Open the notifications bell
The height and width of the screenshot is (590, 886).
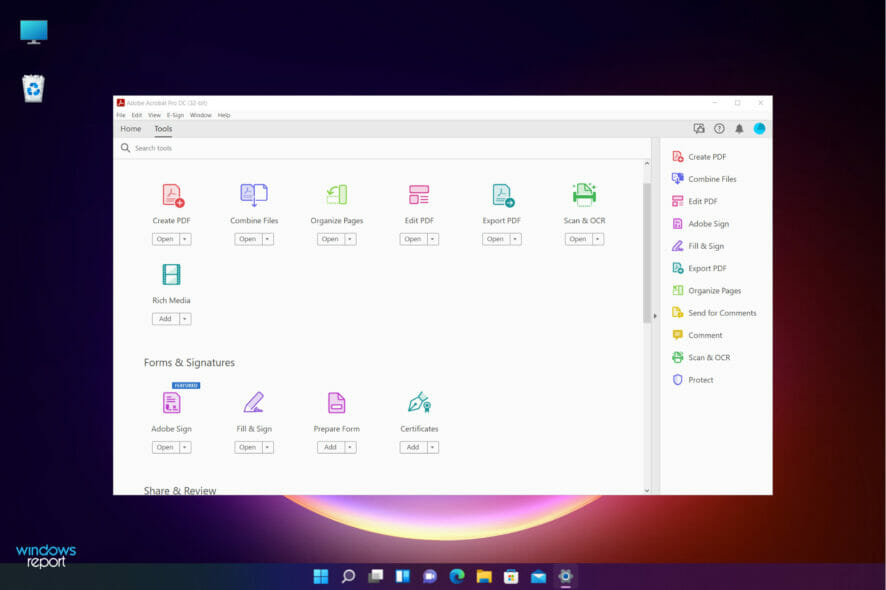(x=739, y=129)
